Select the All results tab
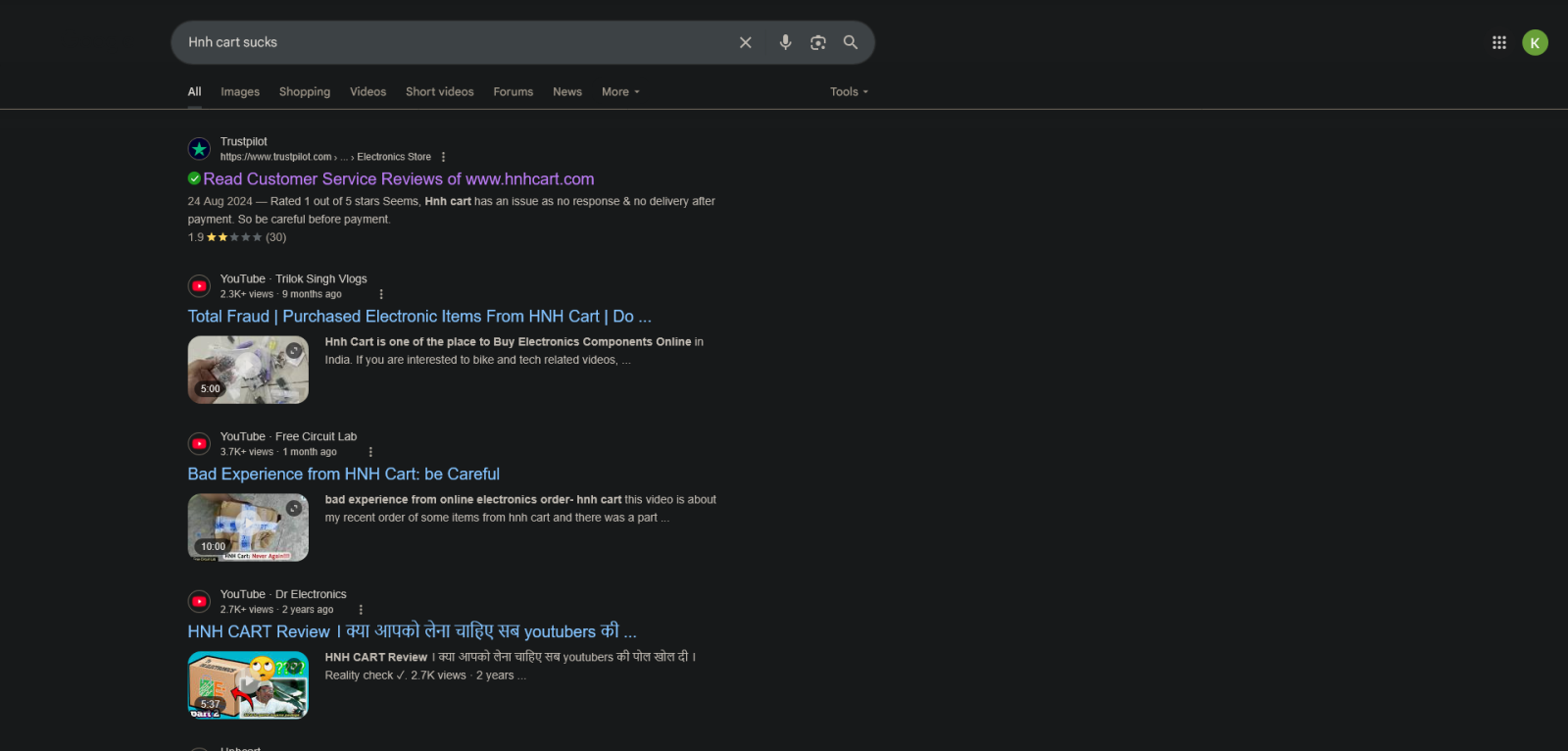This screenshot has width=1568, height=751. coord(194,91)
